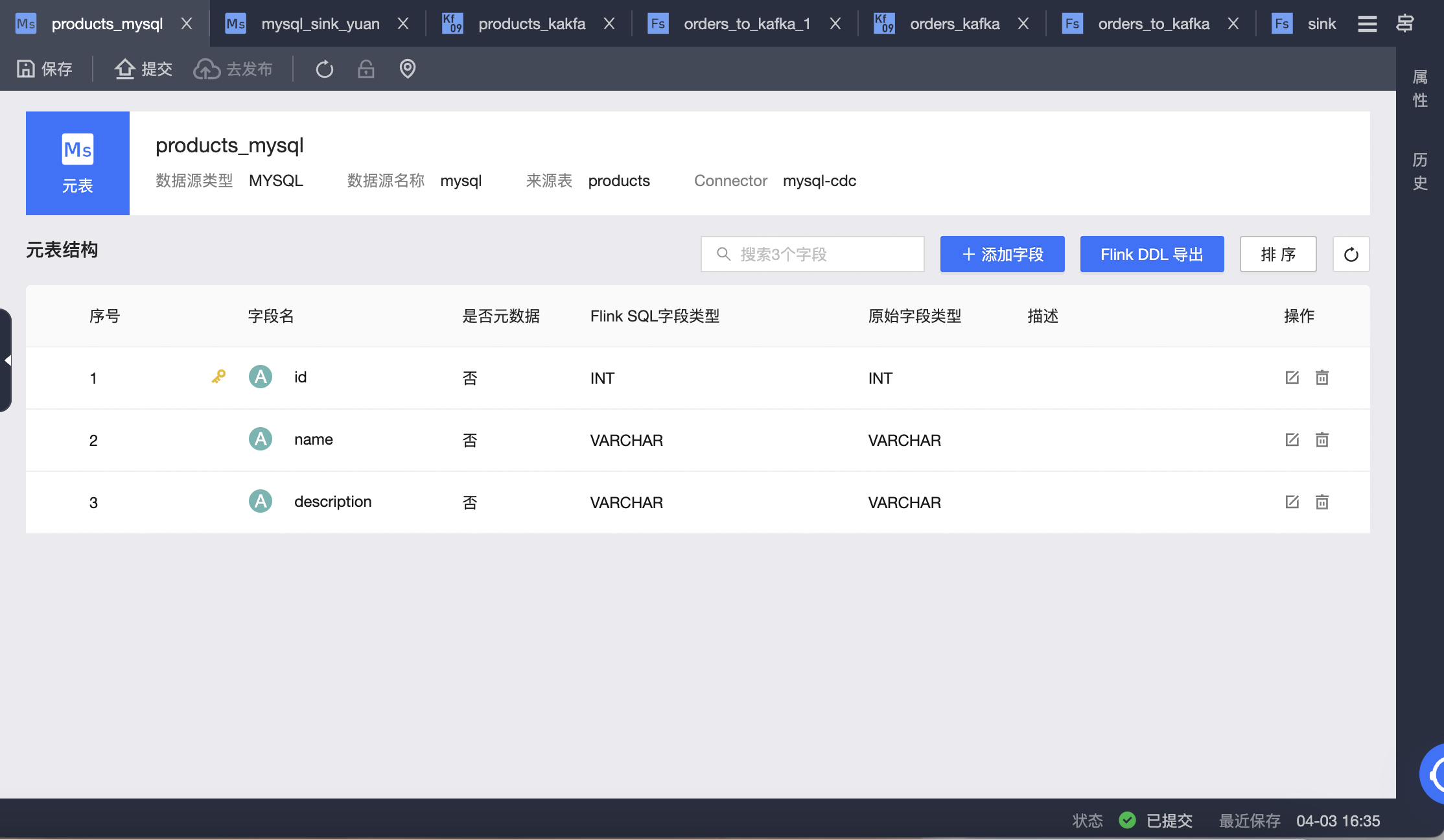Click the floating help bubble at bottom right
1444x840 pixels.
coord(1433,774)
